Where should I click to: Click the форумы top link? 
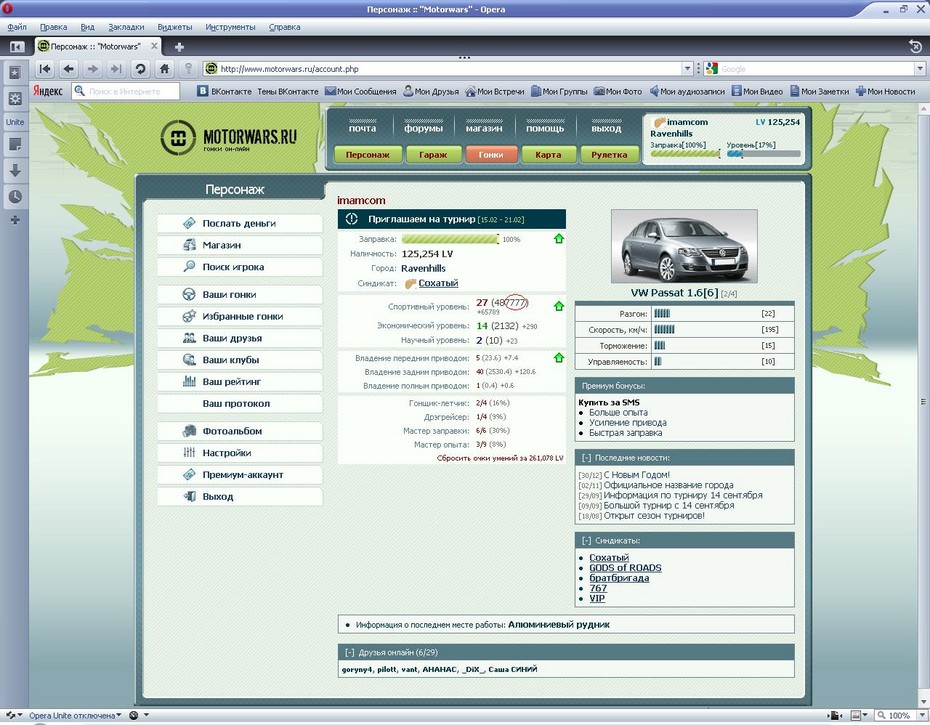[423, 128]
